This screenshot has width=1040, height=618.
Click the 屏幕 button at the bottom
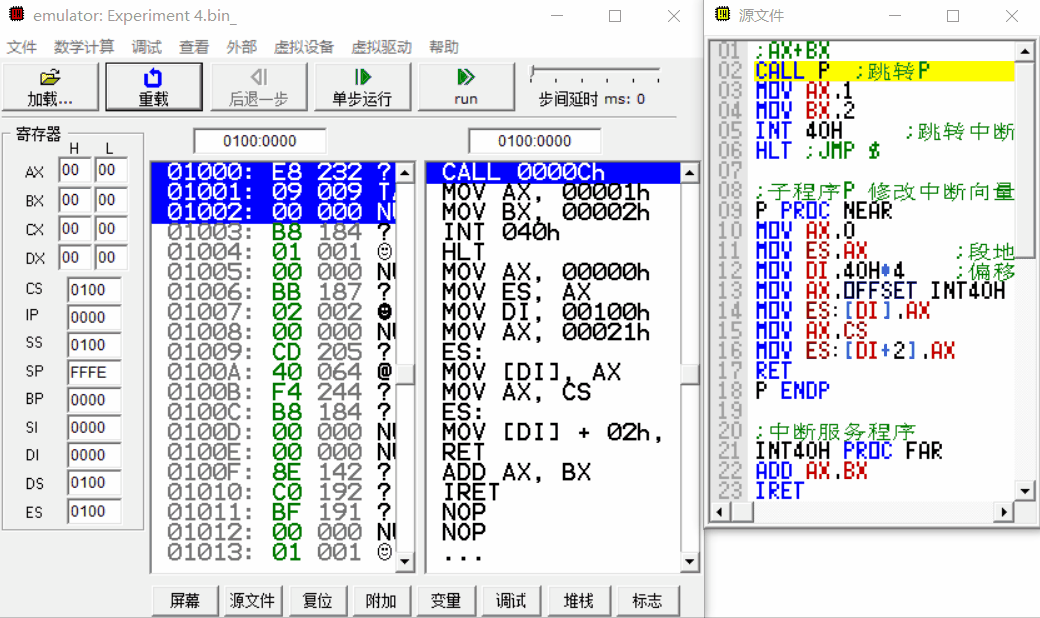(x=185, y=600)
